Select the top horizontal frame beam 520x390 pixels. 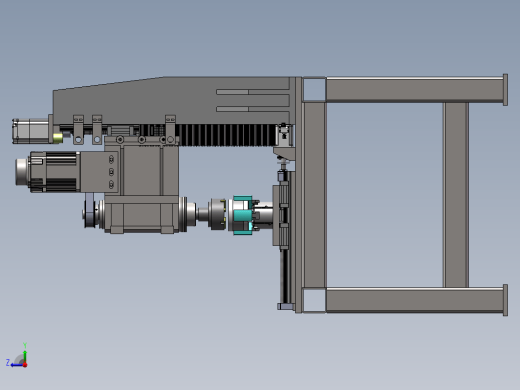click(x=415, y=90)
